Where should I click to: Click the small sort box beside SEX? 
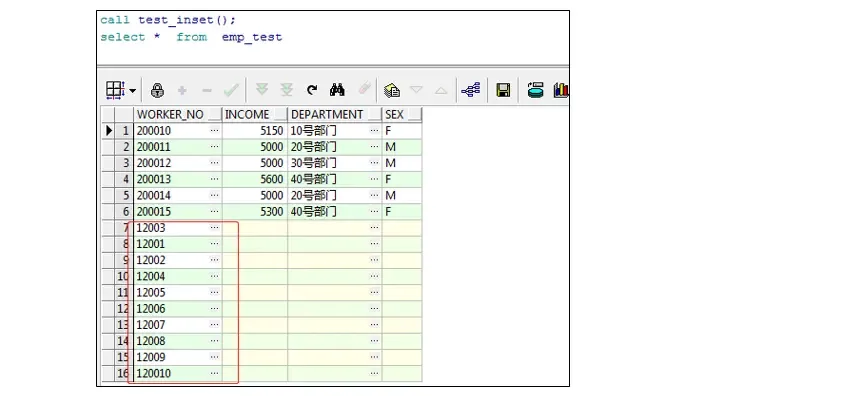(415, 115)
